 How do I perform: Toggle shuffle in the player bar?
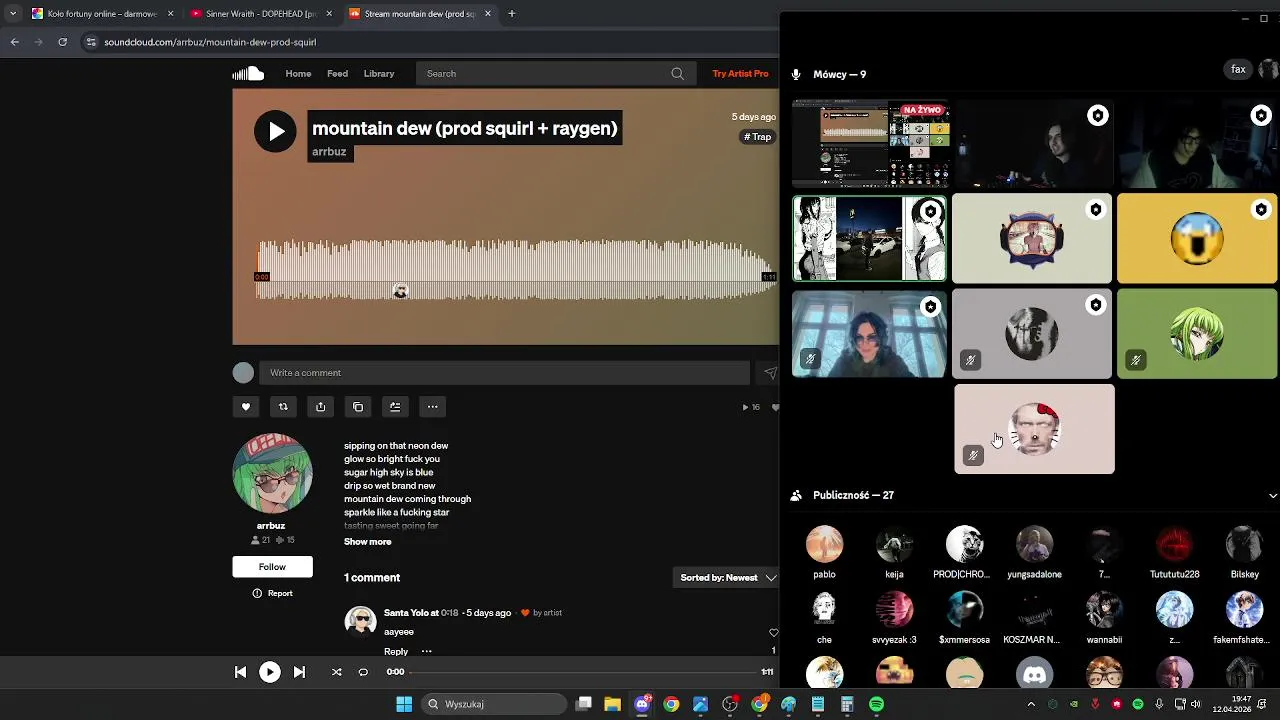point(336,672)
